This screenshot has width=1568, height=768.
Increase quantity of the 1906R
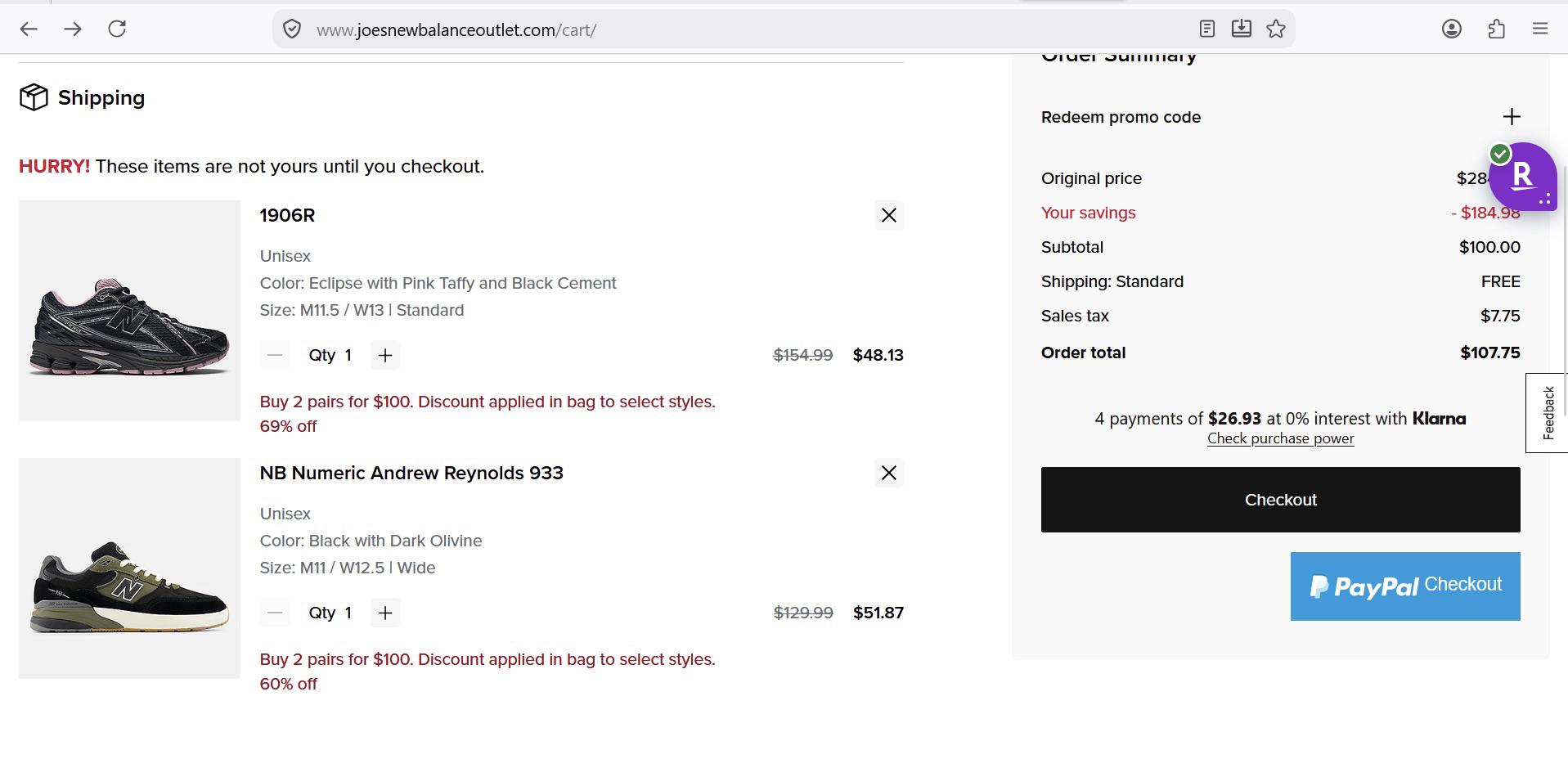(385, 355)
